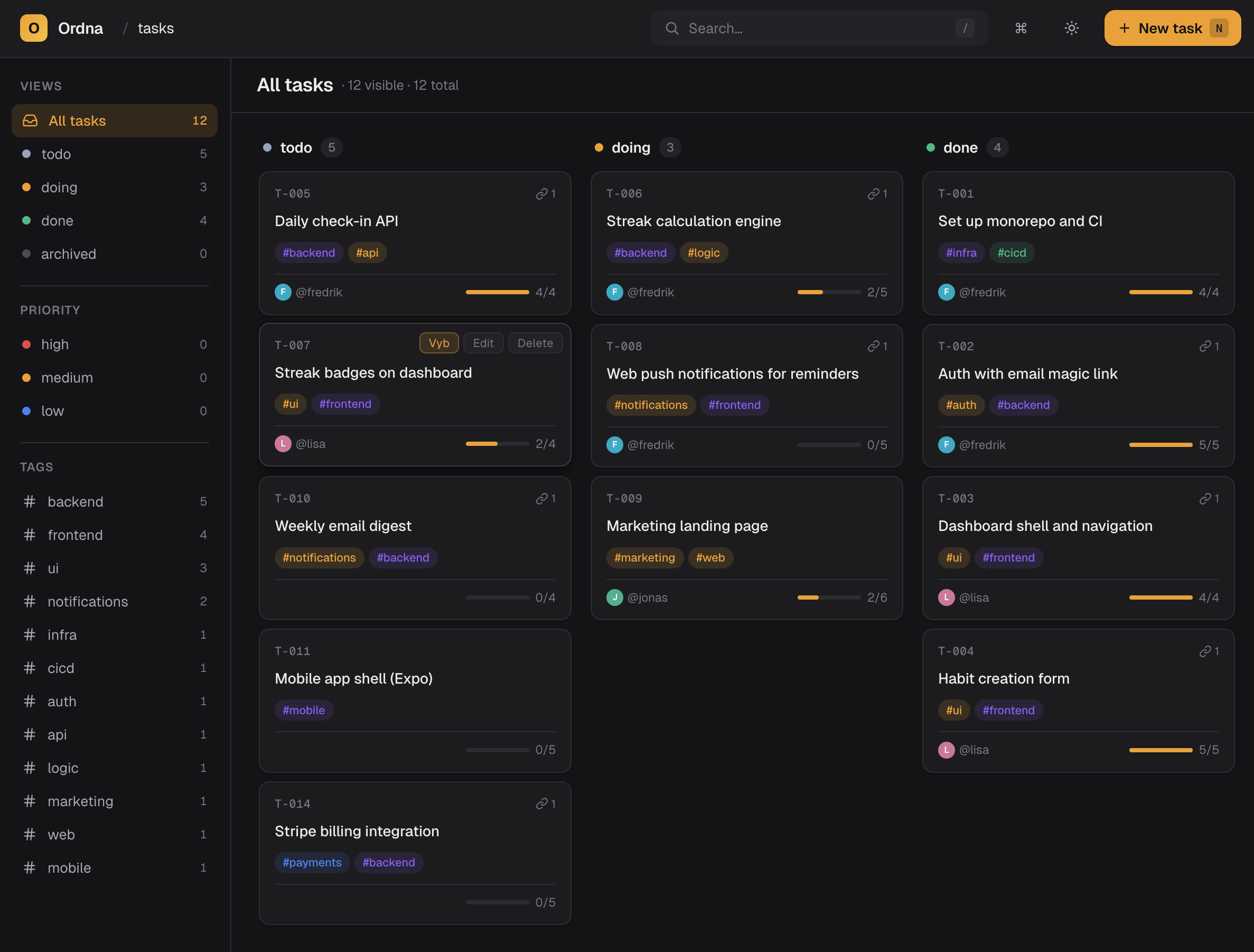This screenshot has width=1254, height=952.
Task: Collapse the TAGS section header
Action: (x=36, y=466)
